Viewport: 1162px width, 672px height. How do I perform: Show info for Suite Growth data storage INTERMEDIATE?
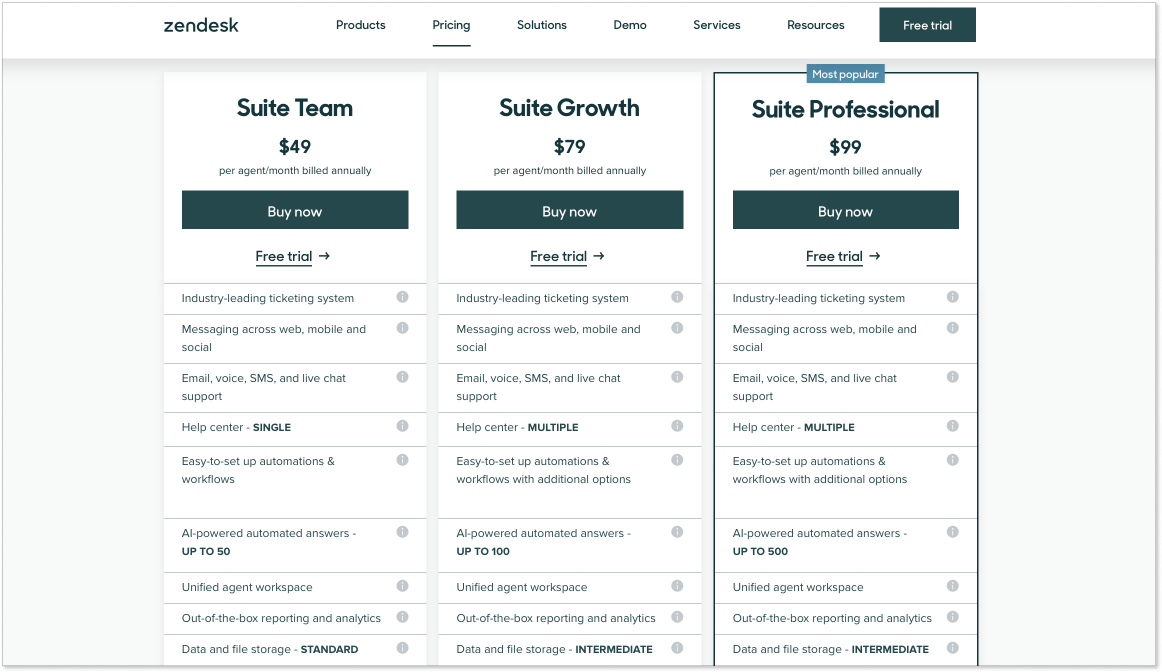click(677, 648)
